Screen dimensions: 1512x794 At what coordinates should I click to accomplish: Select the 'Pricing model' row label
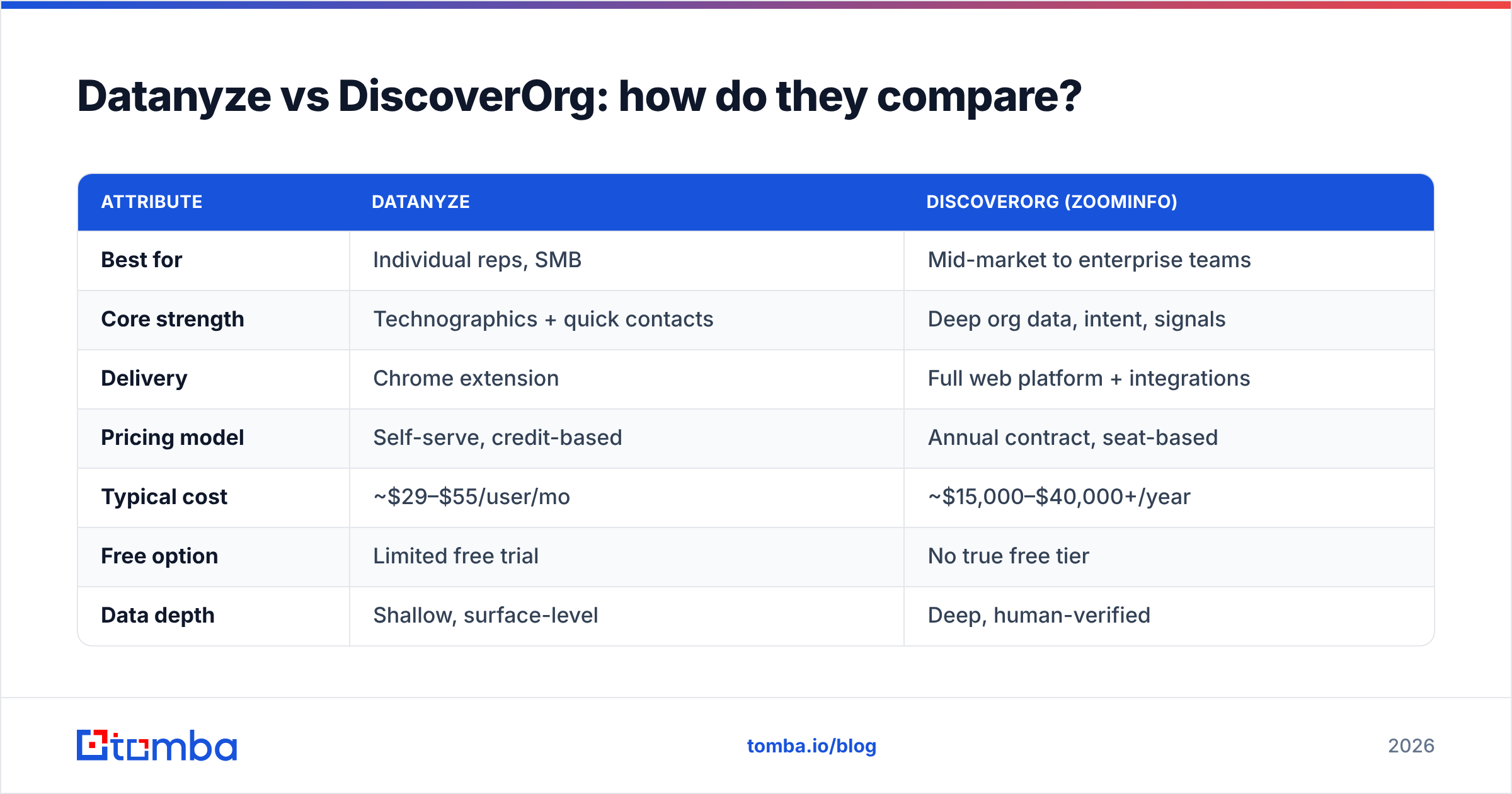click(x=173, y=438)
